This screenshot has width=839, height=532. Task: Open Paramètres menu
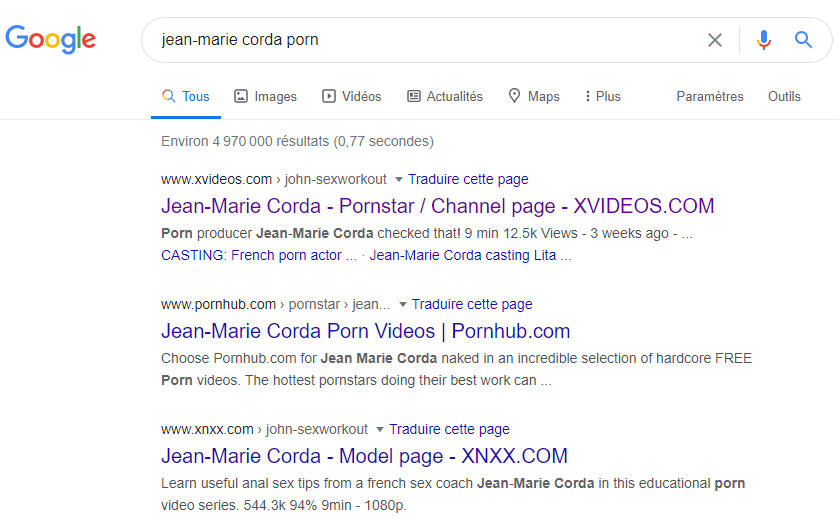click(x=710, y=96)
